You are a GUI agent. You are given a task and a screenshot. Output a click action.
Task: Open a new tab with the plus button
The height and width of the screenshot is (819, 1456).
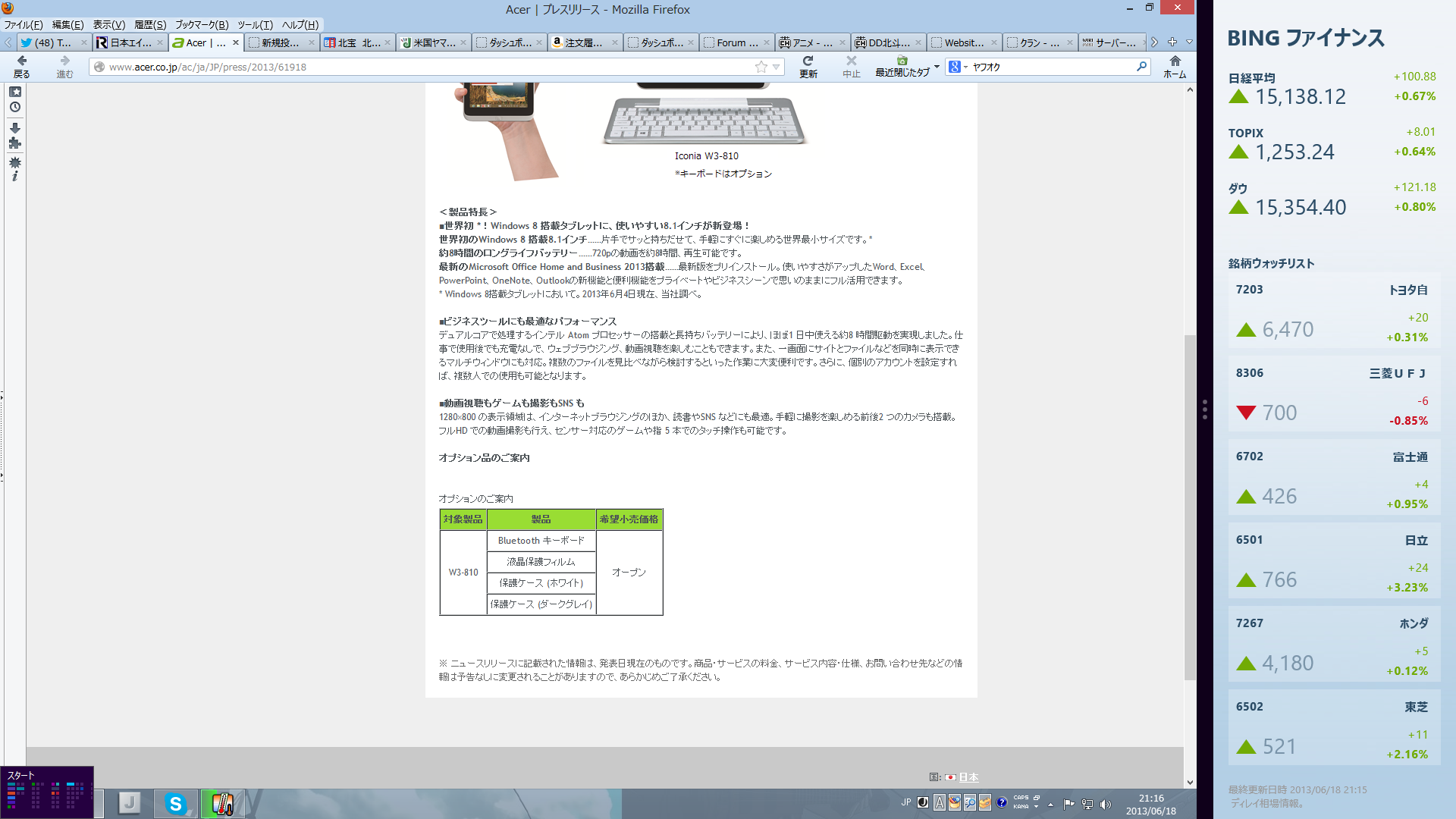(x=1172, y=42)
